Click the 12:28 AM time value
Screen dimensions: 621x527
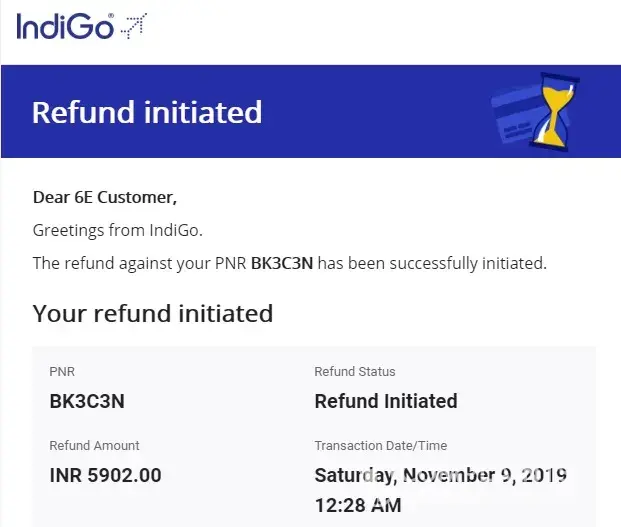[358, 505]
